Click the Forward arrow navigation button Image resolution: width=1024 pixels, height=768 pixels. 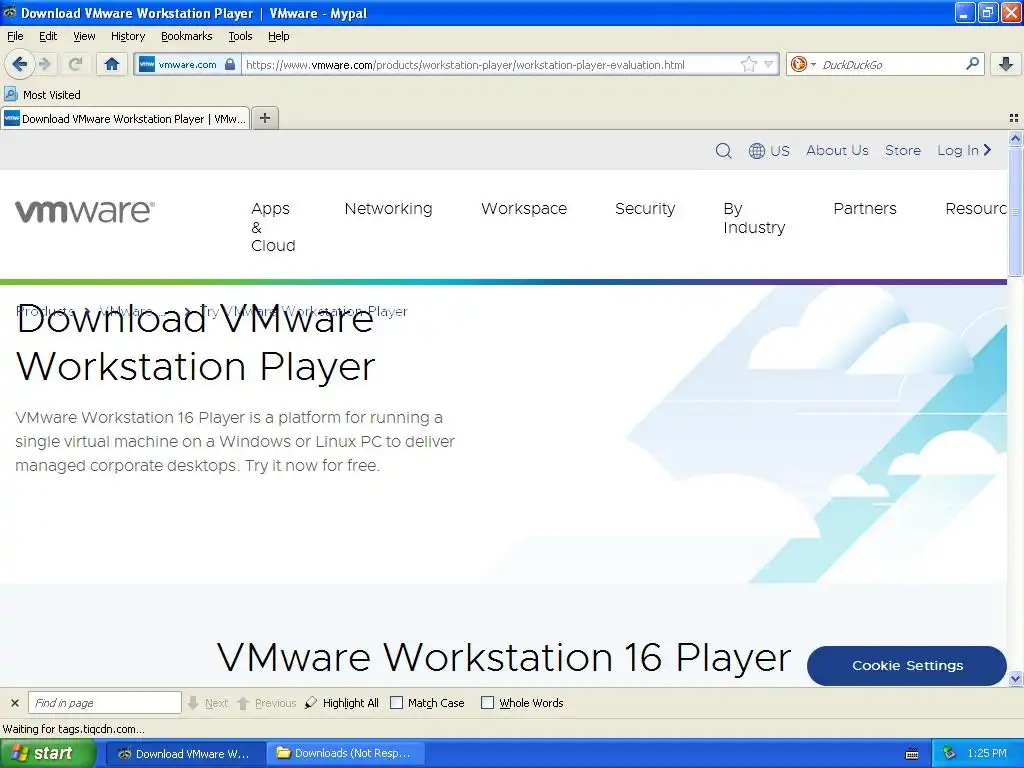(45, 64)
